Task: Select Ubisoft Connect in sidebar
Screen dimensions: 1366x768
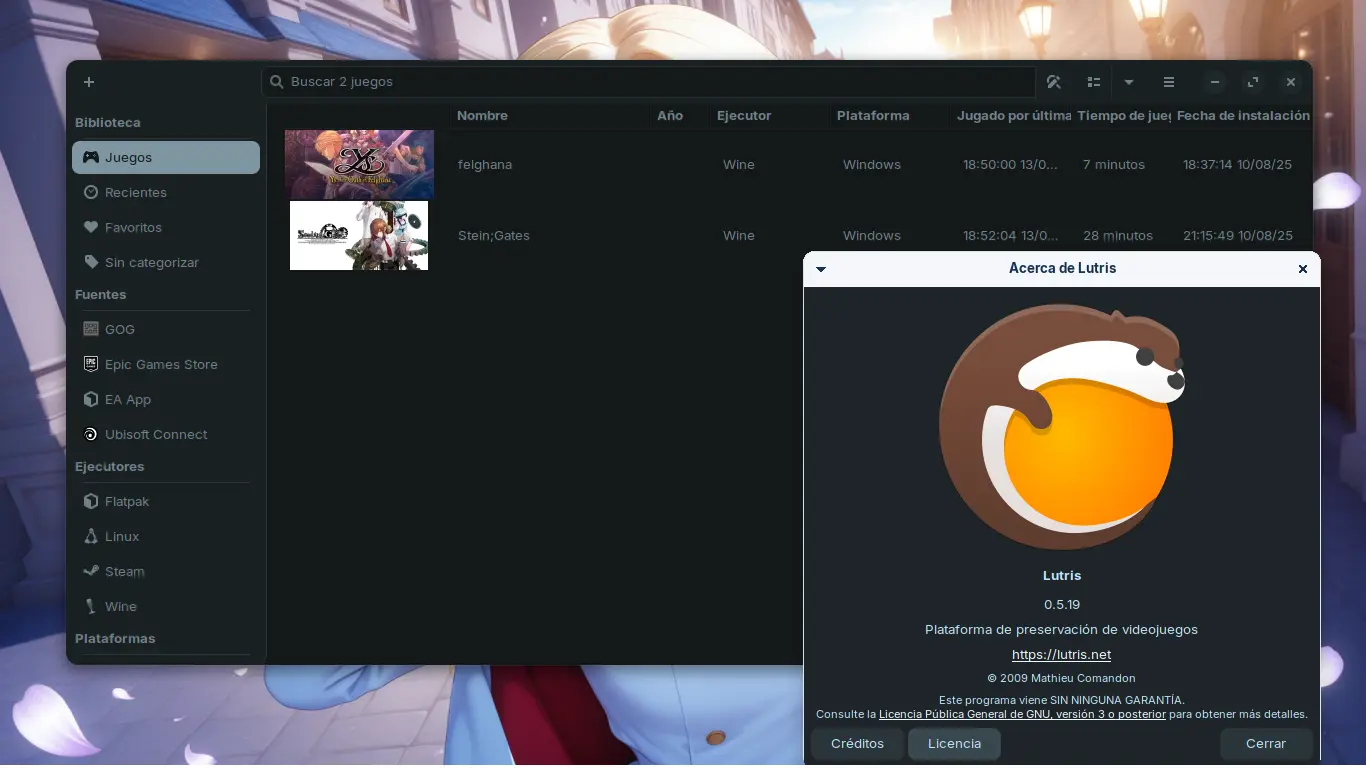Action: click(155, 434)
